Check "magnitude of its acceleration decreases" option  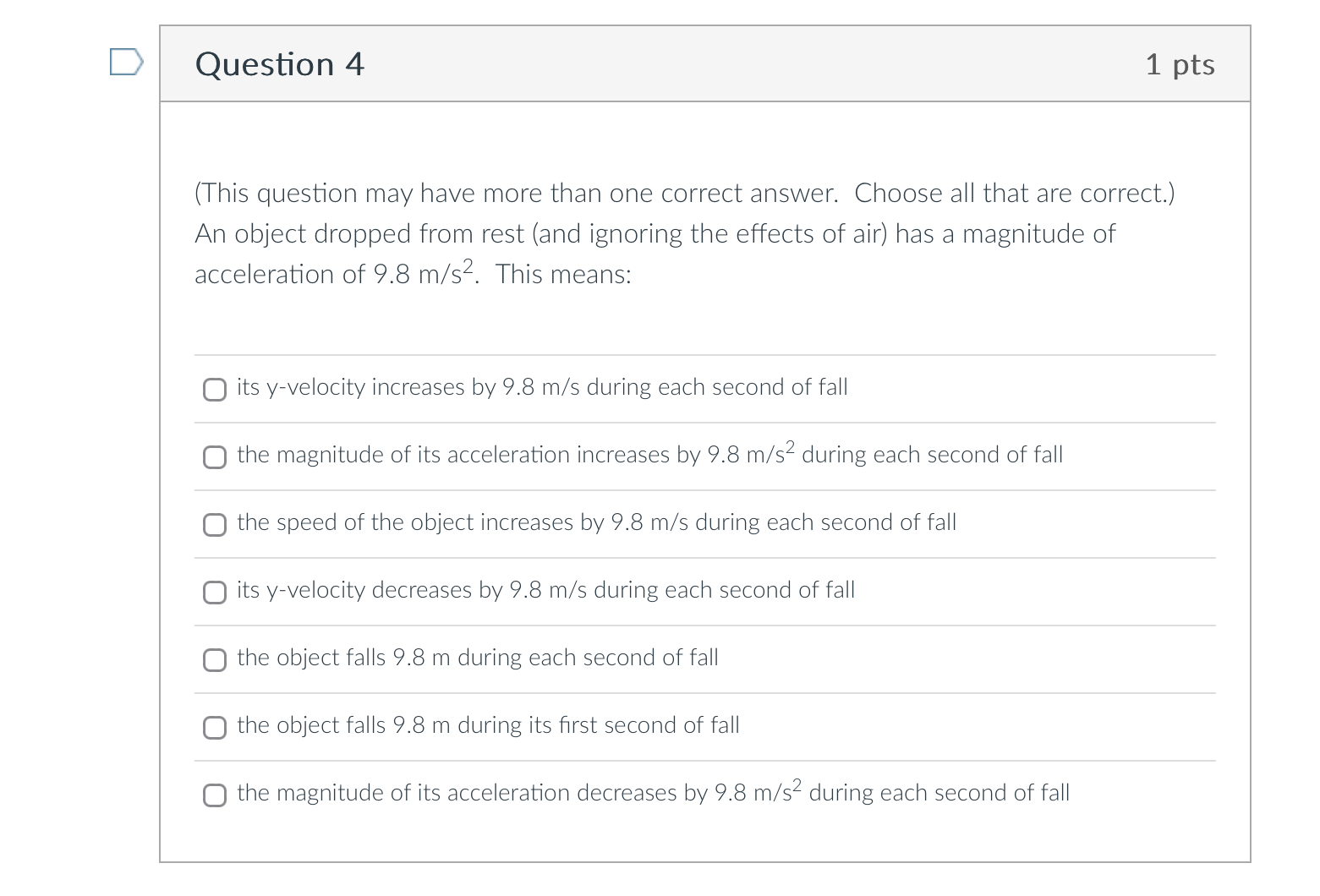[x=215, y=795]
